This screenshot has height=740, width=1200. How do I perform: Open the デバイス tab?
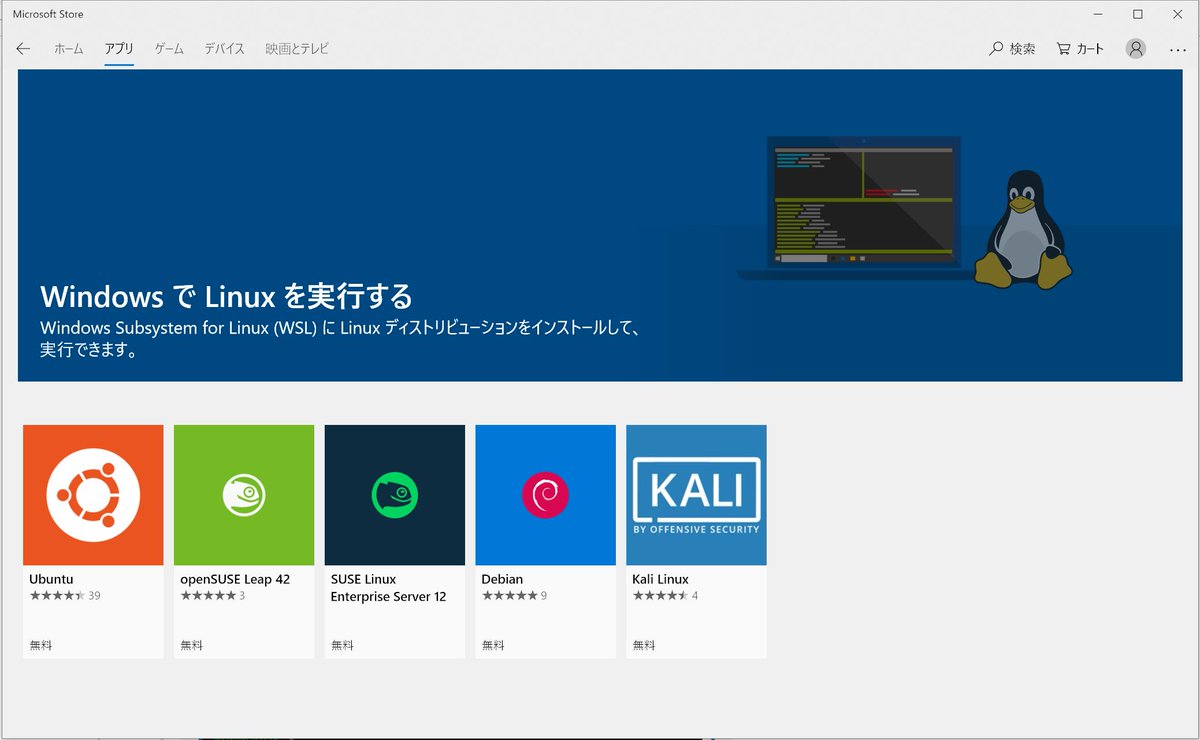click(x=225, y=48)
